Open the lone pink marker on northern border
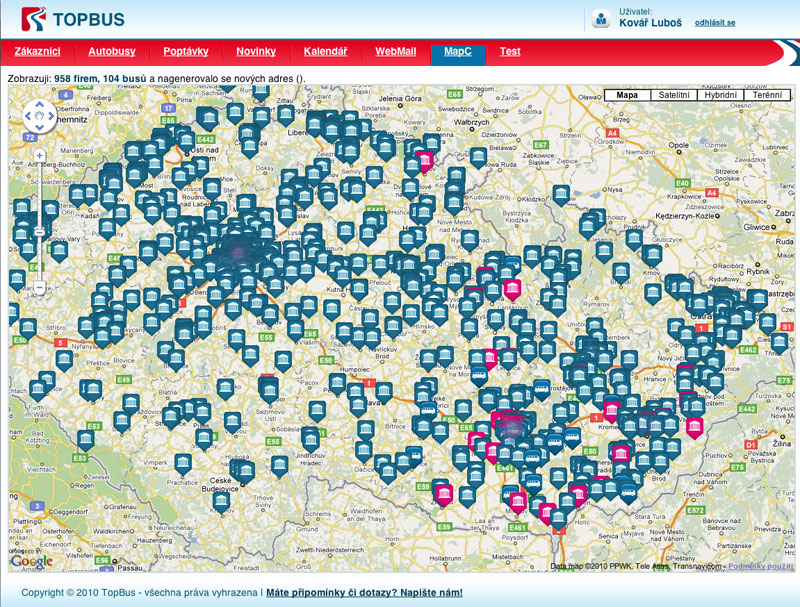The width and height of the screenshot is (800, 607). click(425, 160)
